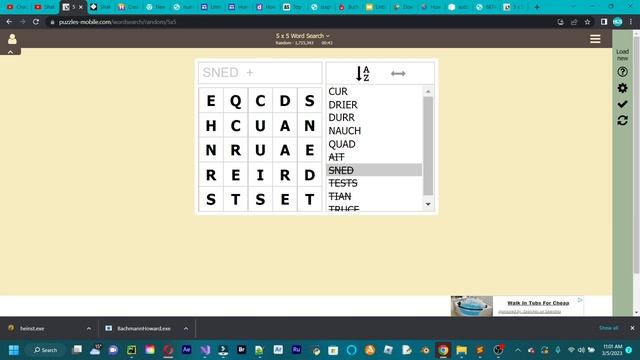The image size is (640, 360).
Task: Open the downloaded BachmannHoward.exe file
Action: point(144,328)
